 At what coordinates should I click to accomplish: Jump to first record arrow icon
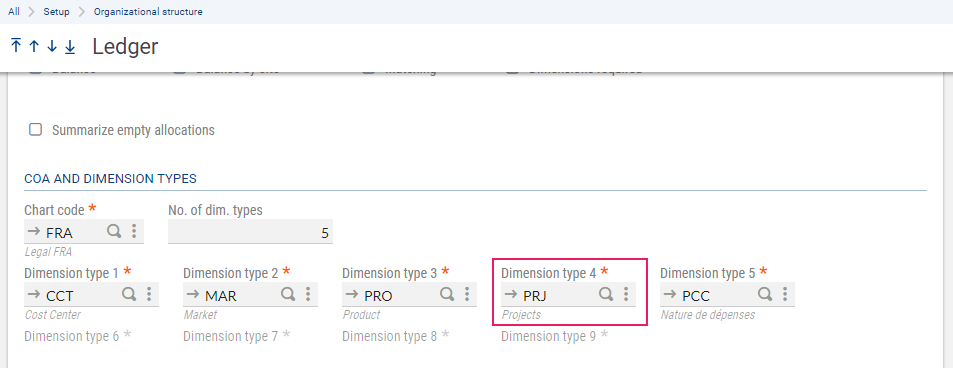coord(16,46)
